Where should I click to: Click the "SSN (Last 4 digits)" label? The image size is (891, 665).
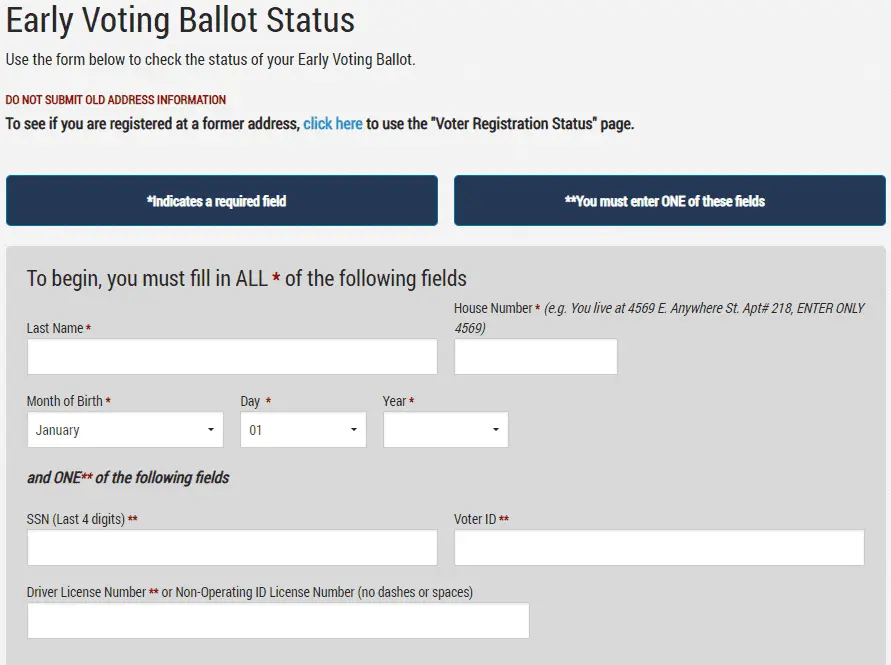76,519
